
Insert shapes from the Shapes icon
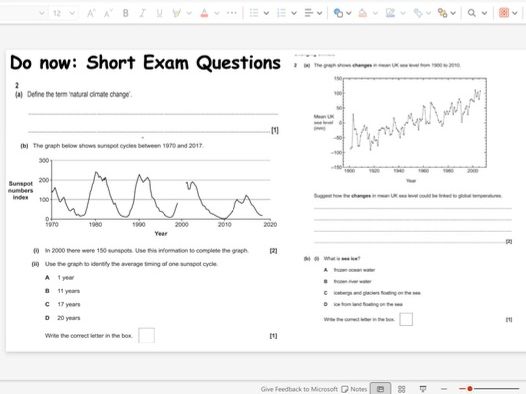(338, 13)
